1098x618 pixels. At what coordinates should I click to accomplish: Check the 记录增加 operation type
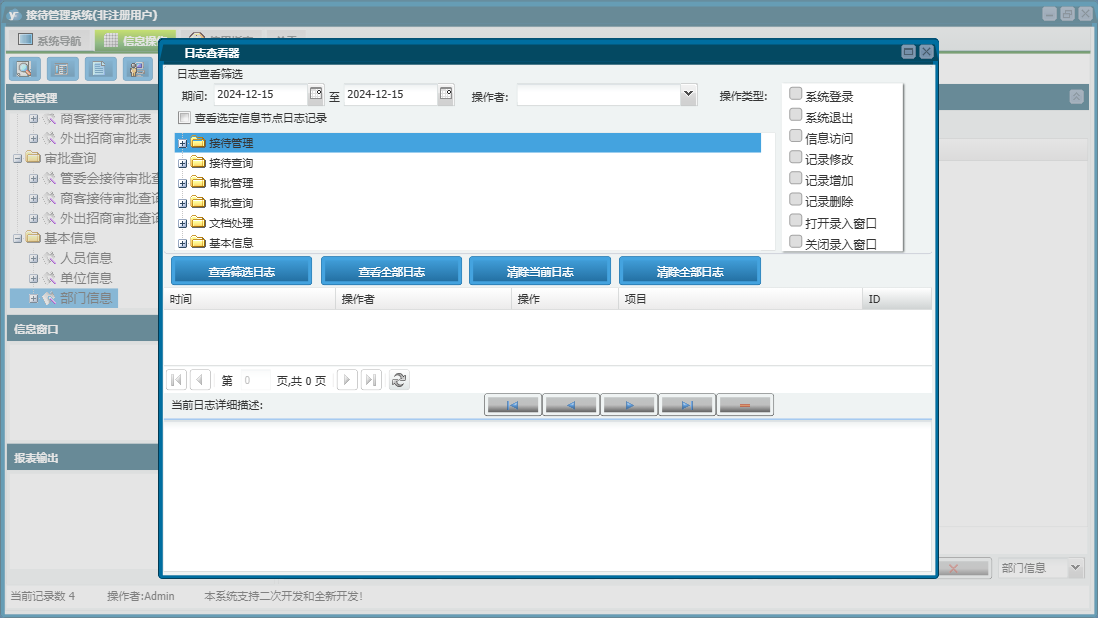795,178
